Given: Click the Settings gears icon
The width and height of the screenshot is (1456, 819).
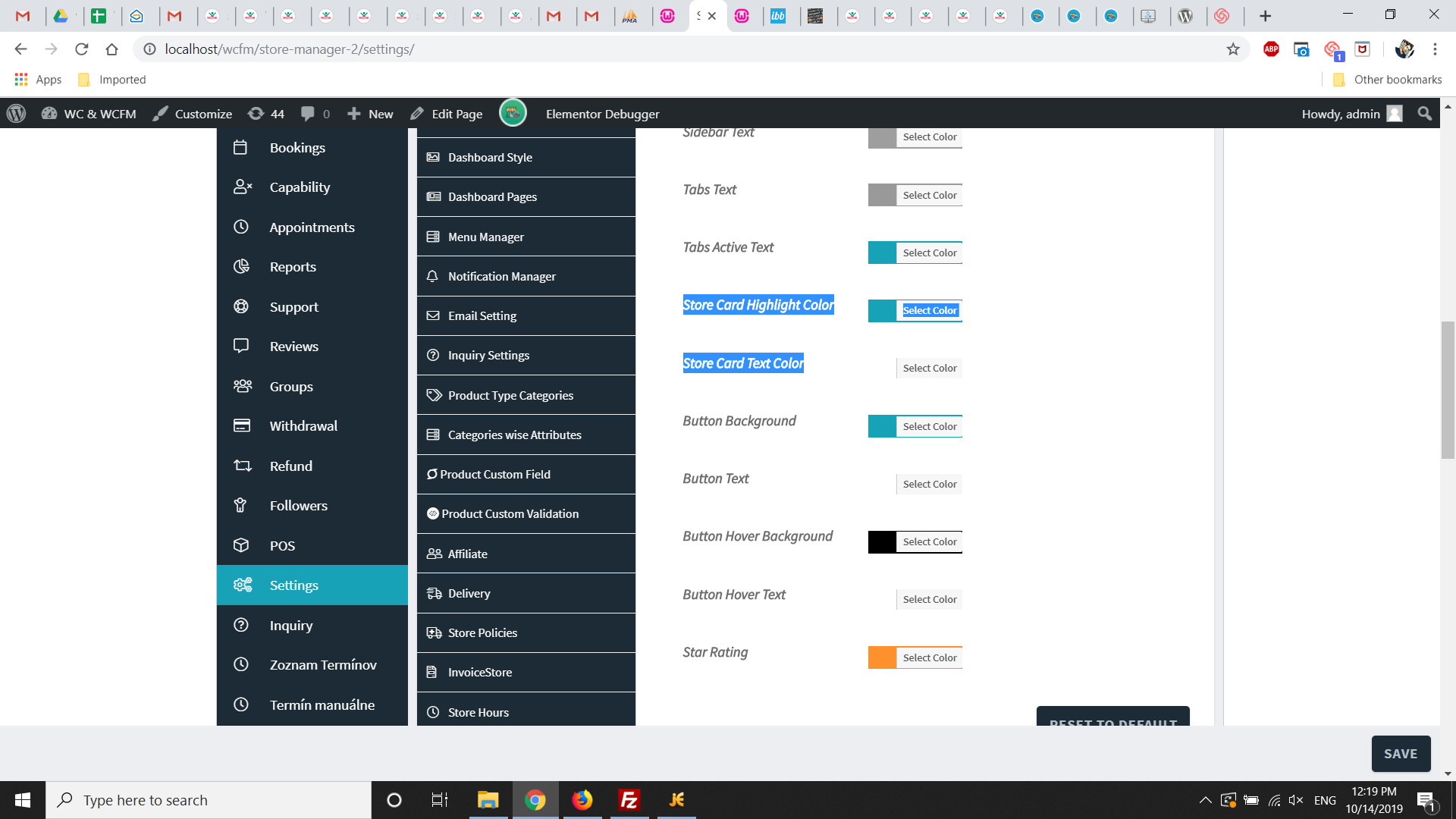Looking at the screenshot, I should tap(243, 585).
